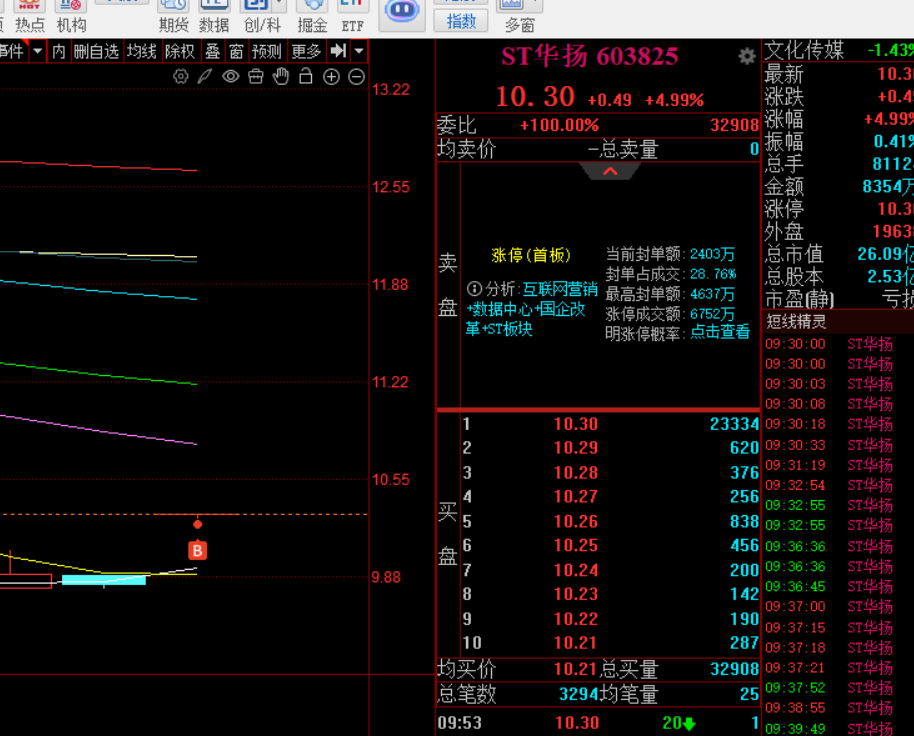Select the cyan candlestick bar on chart

(x=104, y=580)
